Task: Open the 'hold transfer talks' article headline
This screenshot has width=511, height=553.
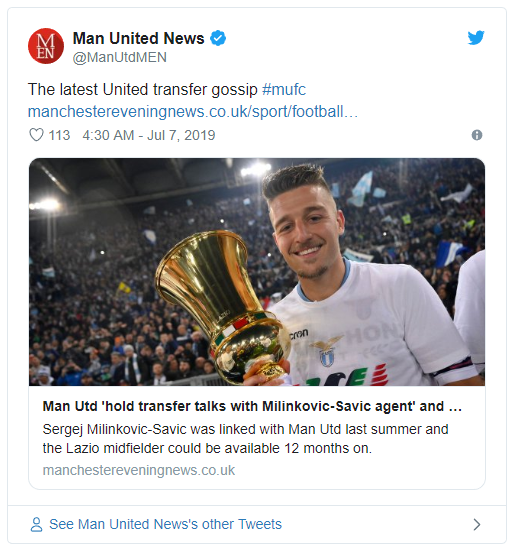Action: point(252,406)
